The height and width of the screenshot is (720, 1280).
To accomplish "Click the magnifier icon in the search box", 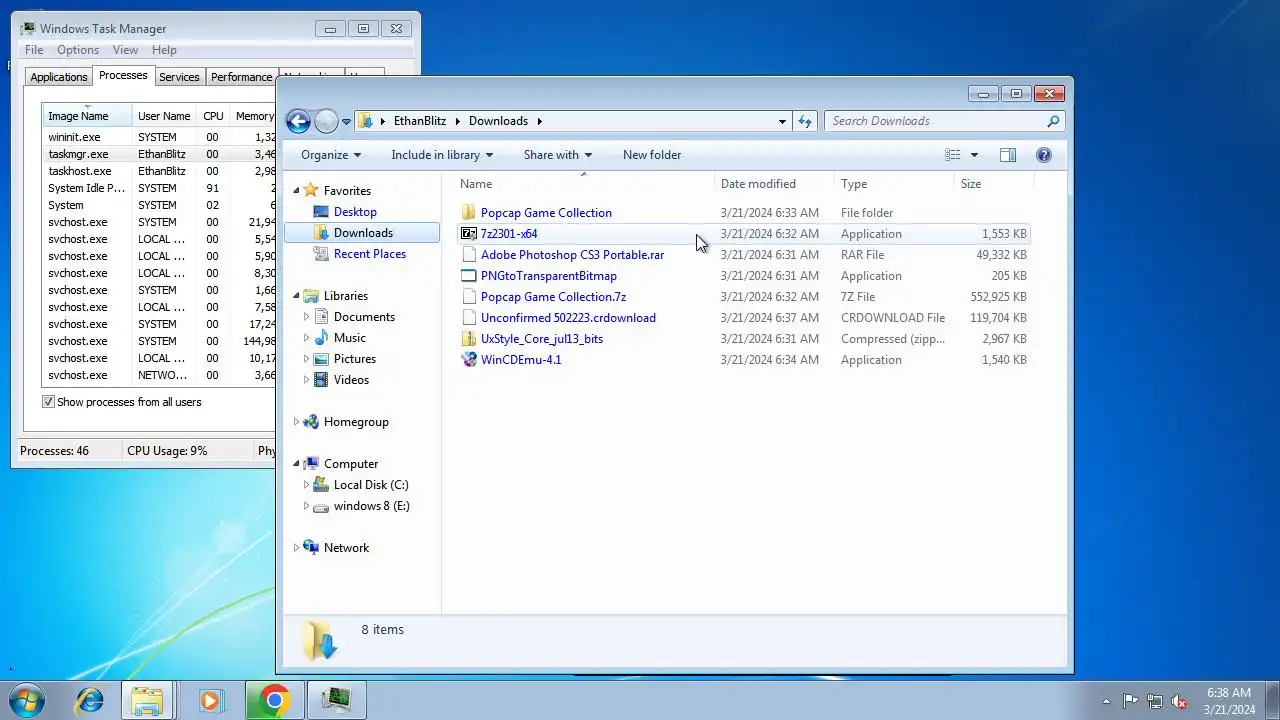I will point(1053,121).
